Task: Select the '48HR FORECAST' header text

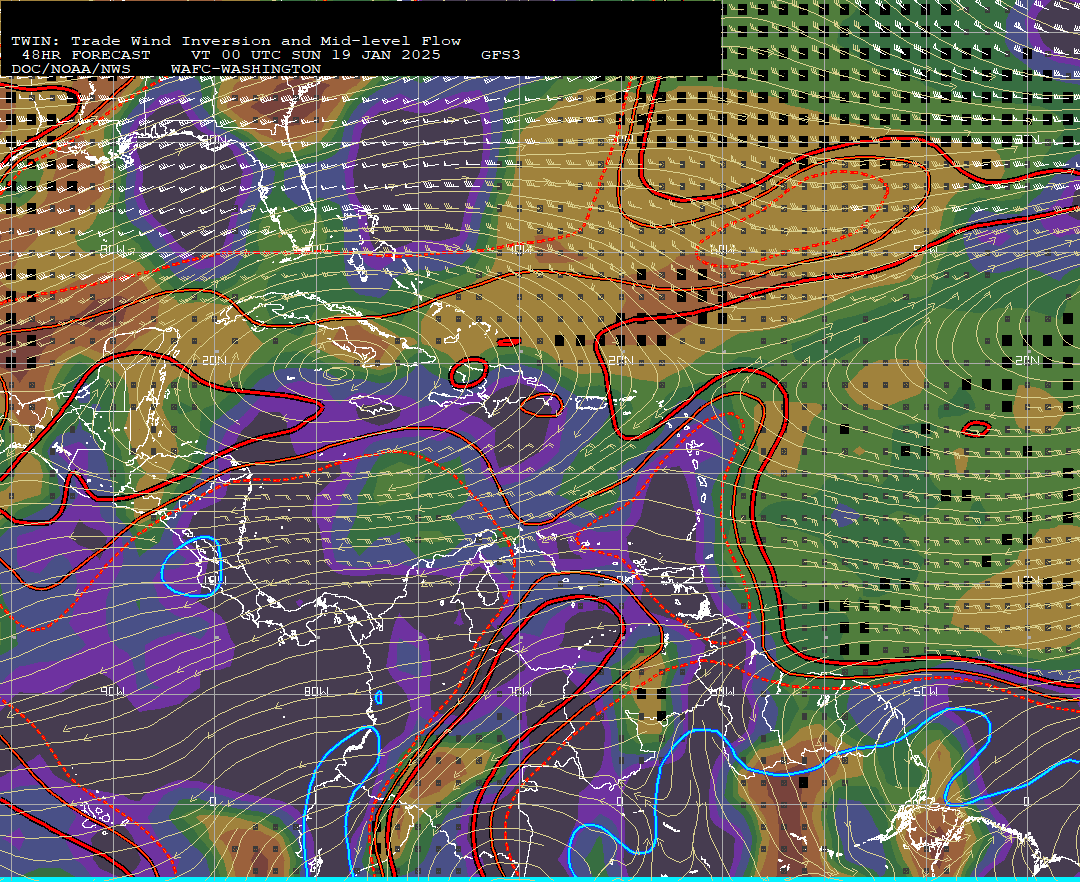Action: pos(85,55)
